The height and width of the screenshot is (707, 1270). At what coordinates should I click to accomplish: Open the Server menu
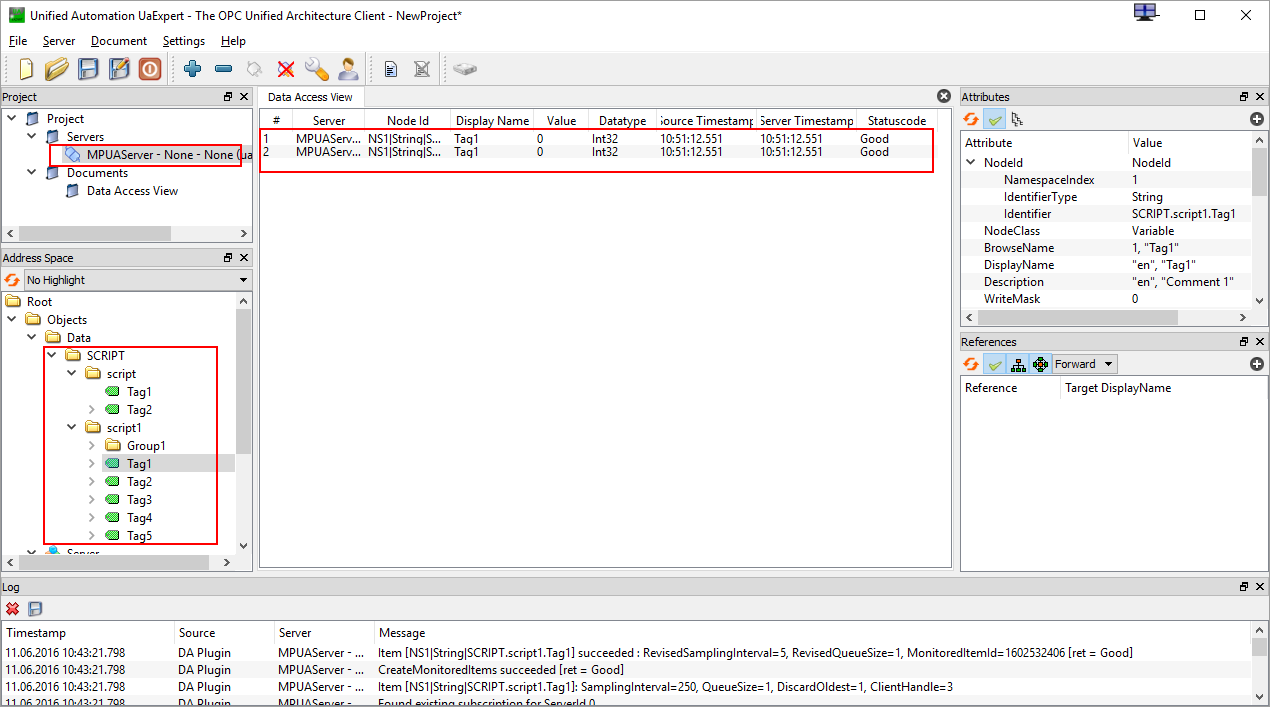59,41
